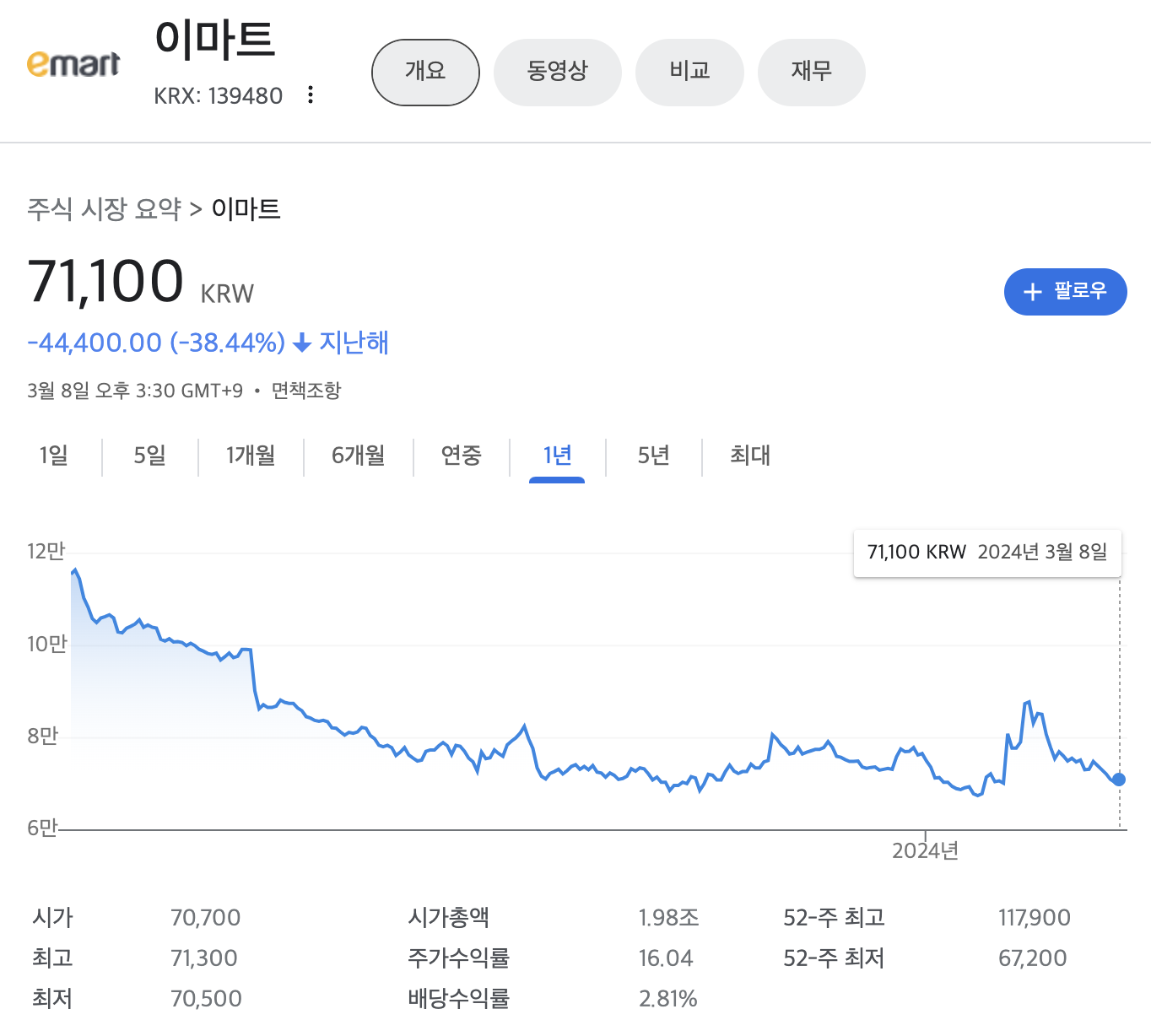Select the 1년 chart range

point(557,456)
